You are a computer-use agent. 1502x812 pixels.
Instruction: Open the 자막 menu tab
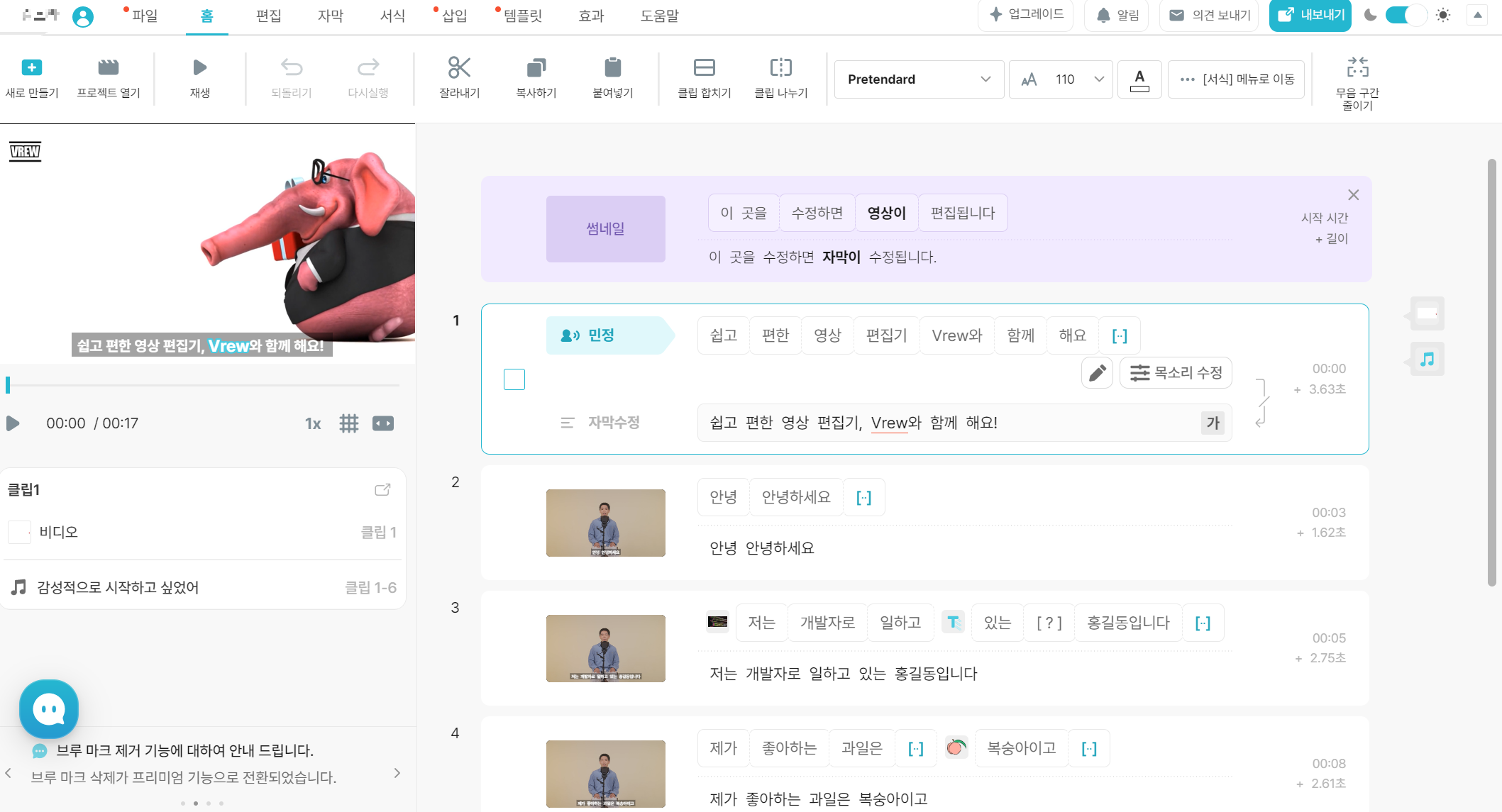pyautogui.click(x=330, y=16)
